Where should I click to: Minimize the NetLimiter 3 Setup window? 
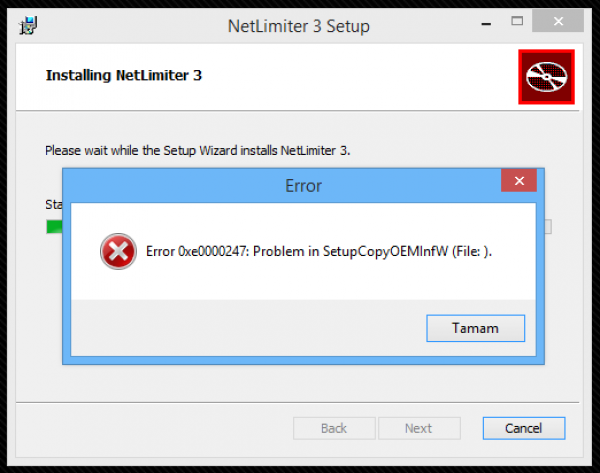pyautogui.click(x=486, y=24)
